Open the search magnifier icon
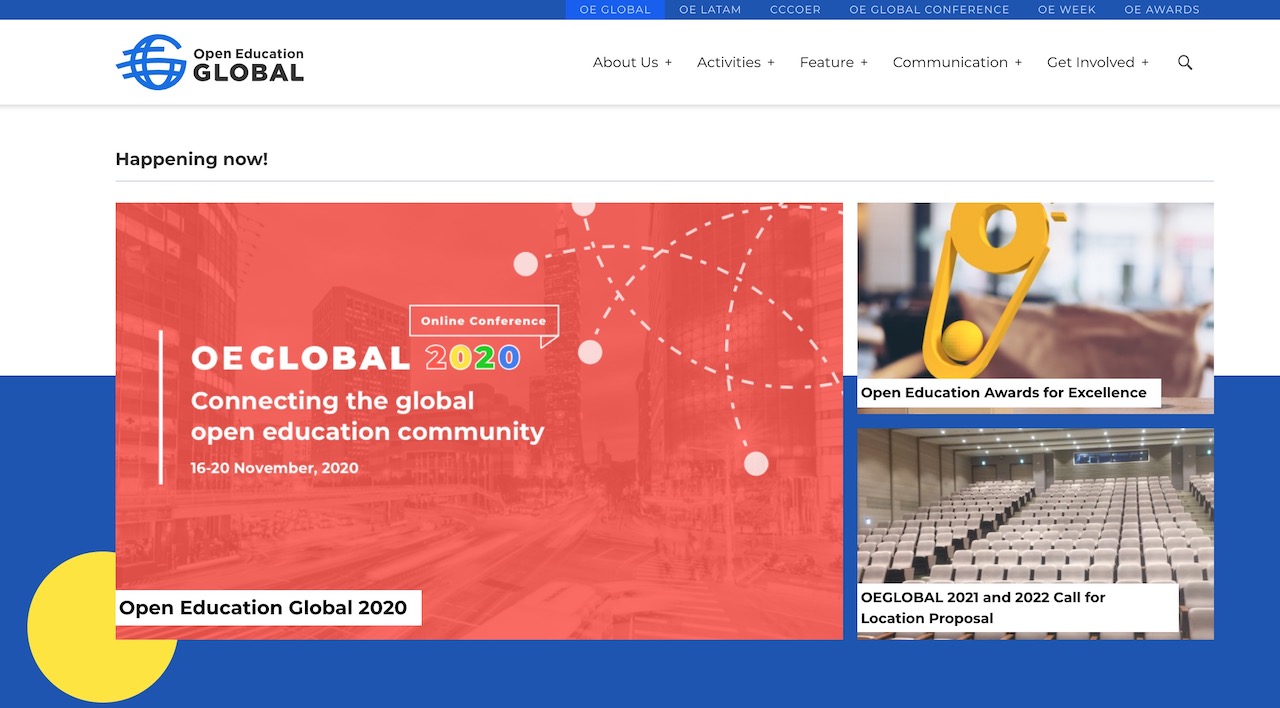This screenshot has height=708, width=1280. point(1185,62)
